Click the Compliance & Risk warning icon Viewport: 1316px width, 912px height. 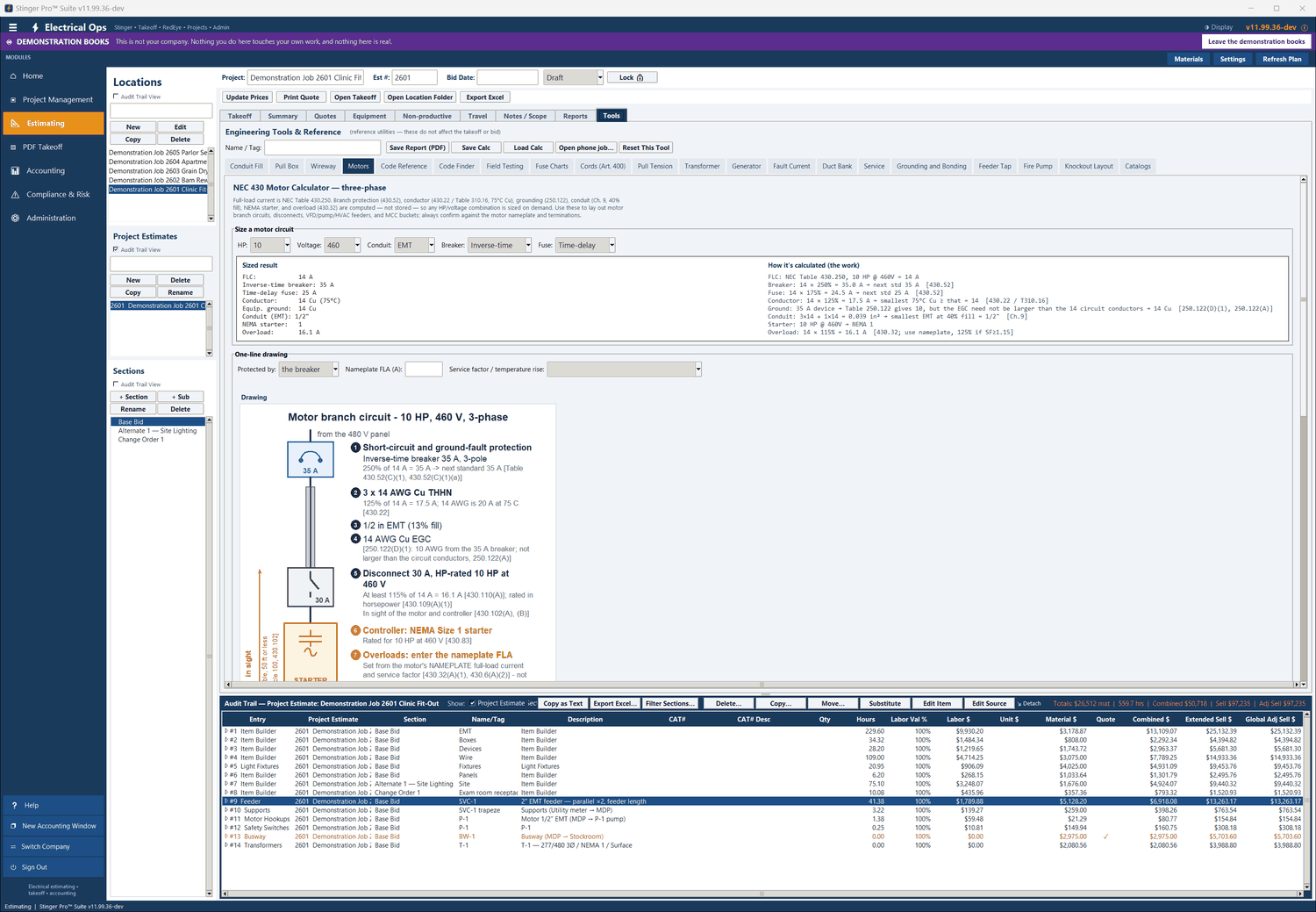15,195
